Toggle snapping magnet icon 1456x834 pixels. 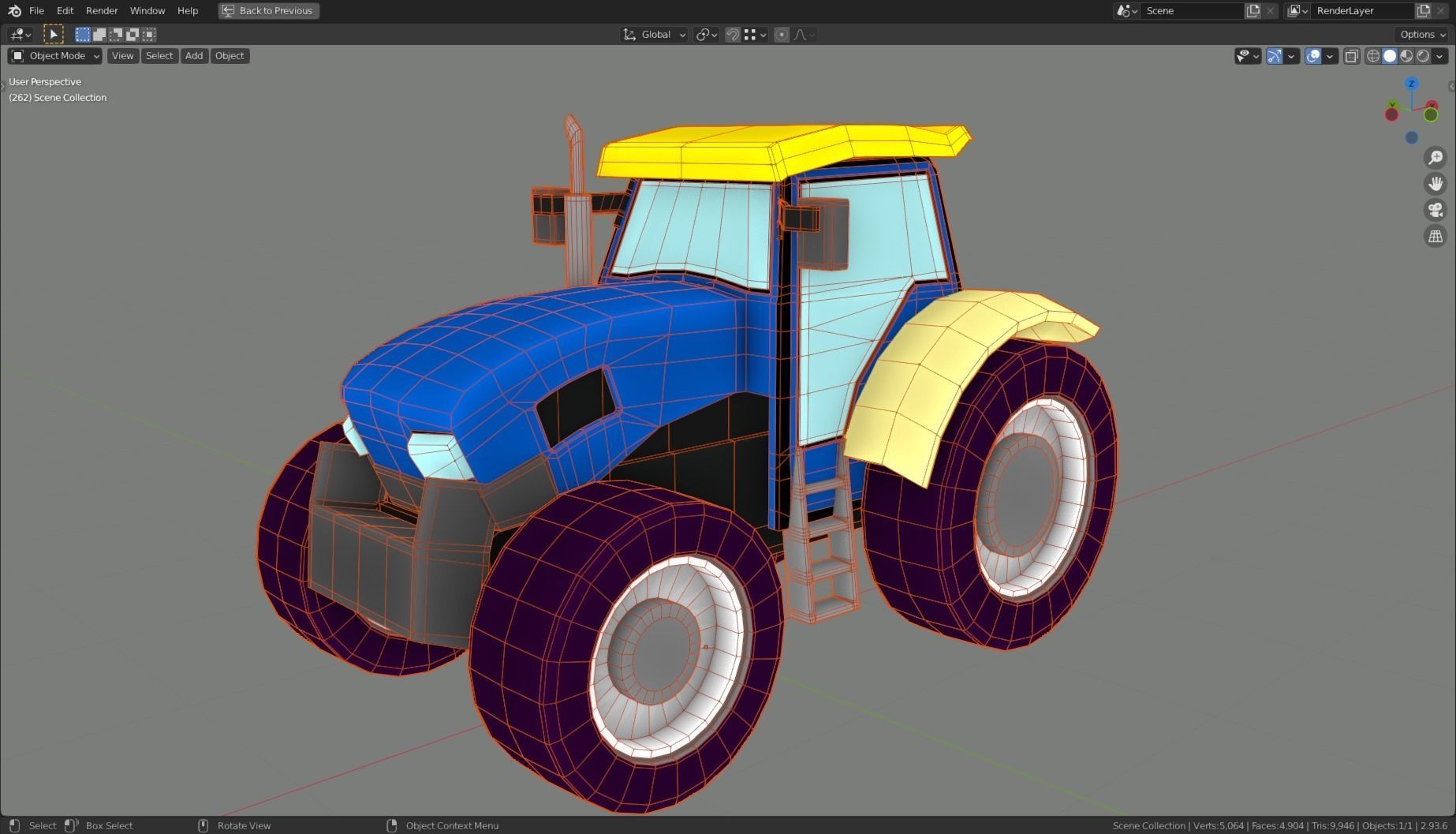(733, 35)
